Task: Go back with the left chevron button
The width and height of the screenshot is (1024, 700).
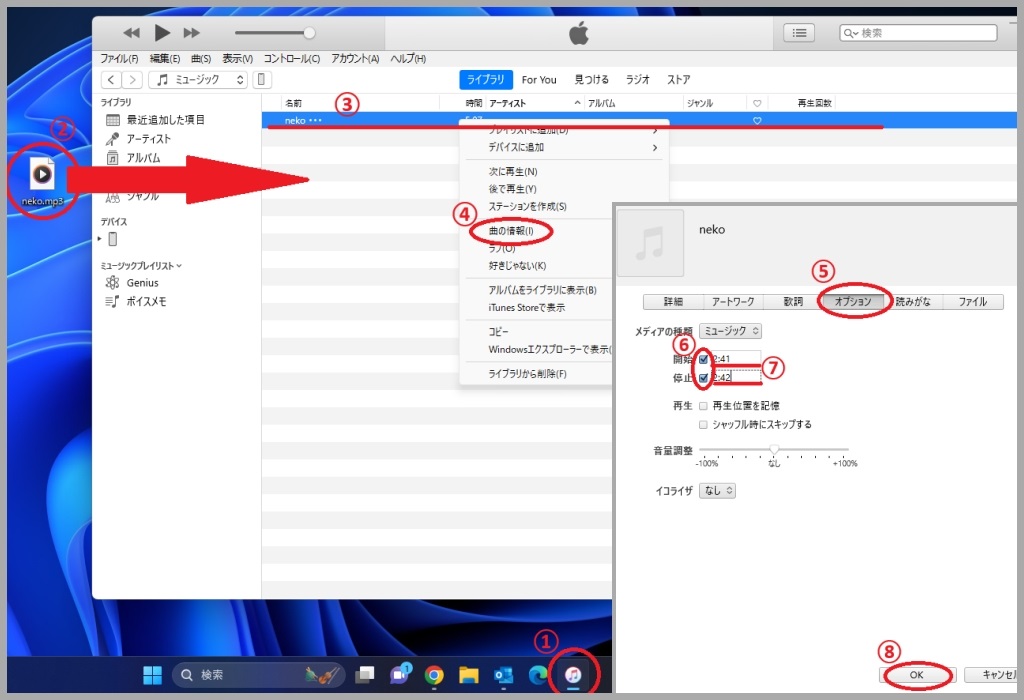Action: [x=112, y=80]
